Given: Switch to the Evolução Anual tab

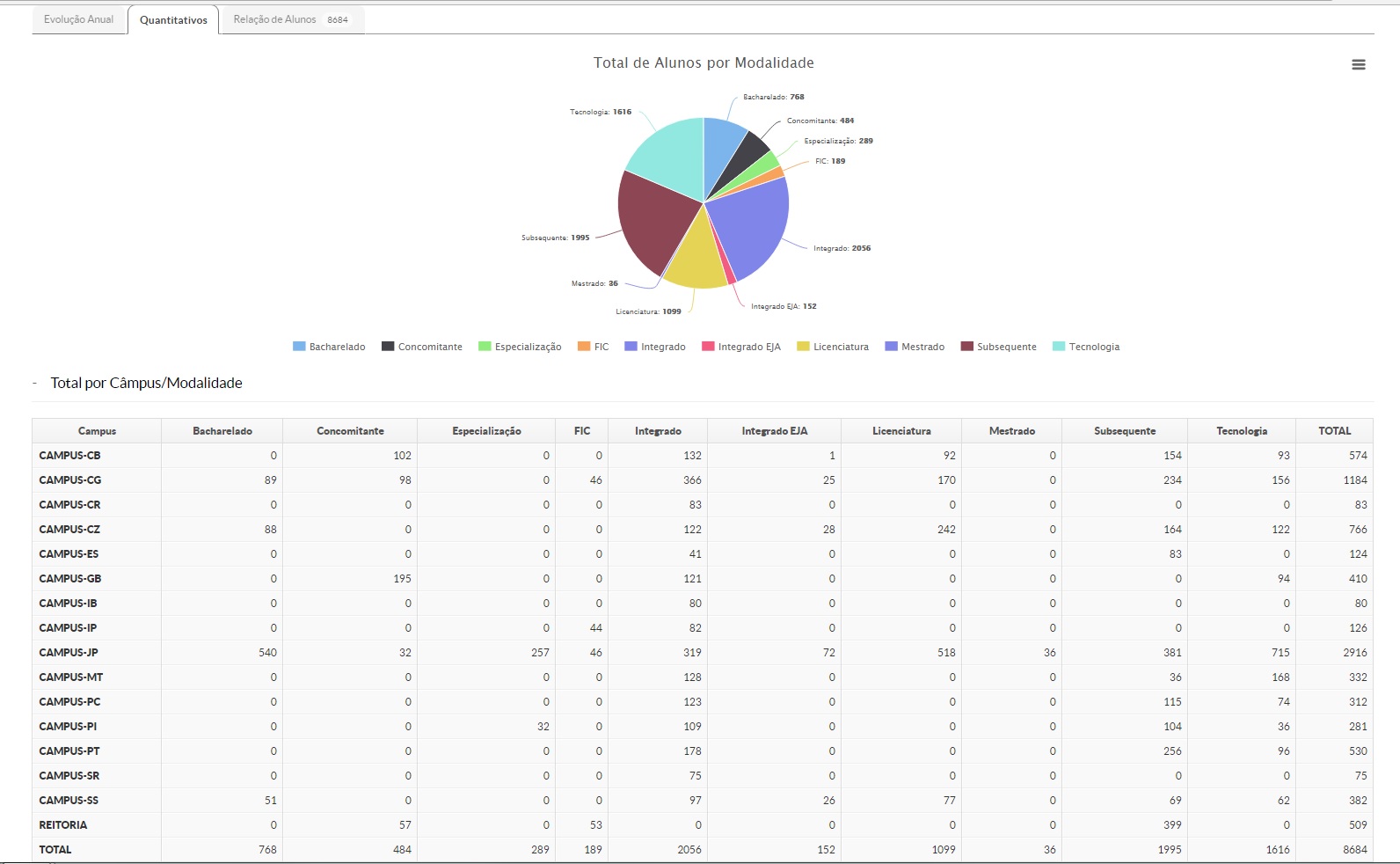Looking at the screenshot, I should point(79,19).
